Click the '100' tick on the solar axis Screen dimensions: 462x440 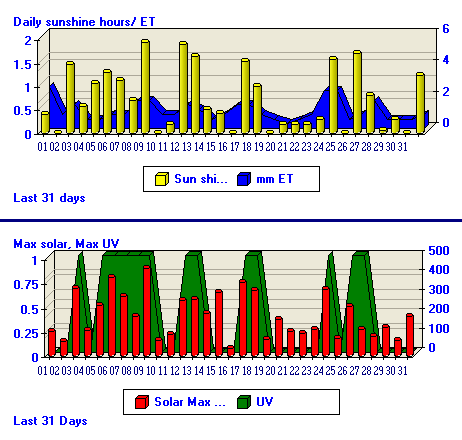(439, 328)
